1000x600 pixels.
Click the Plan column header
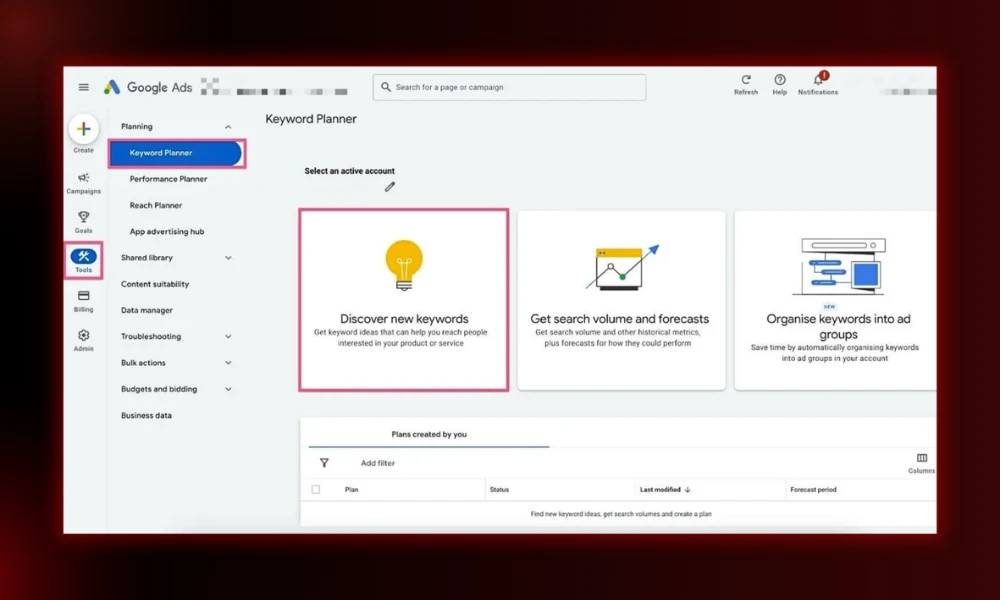click(351, 490)
